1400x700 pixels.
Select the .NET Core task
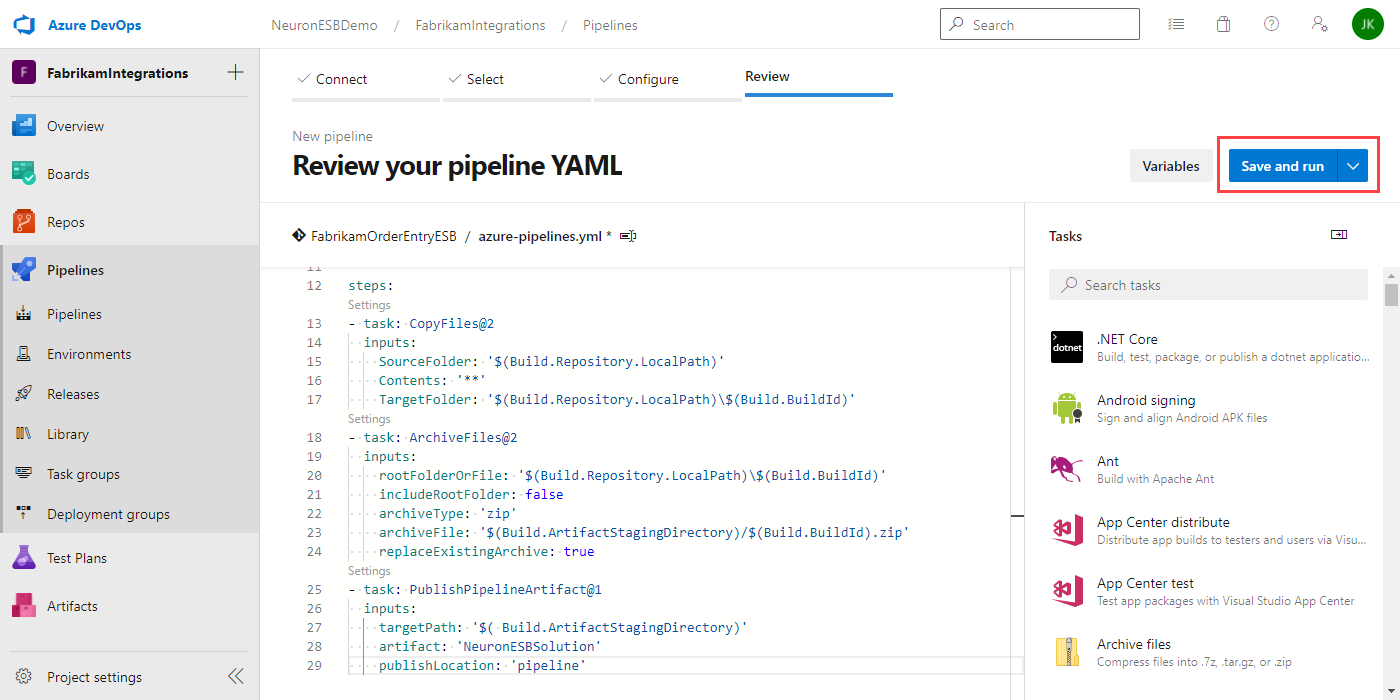pos(1208,347)
